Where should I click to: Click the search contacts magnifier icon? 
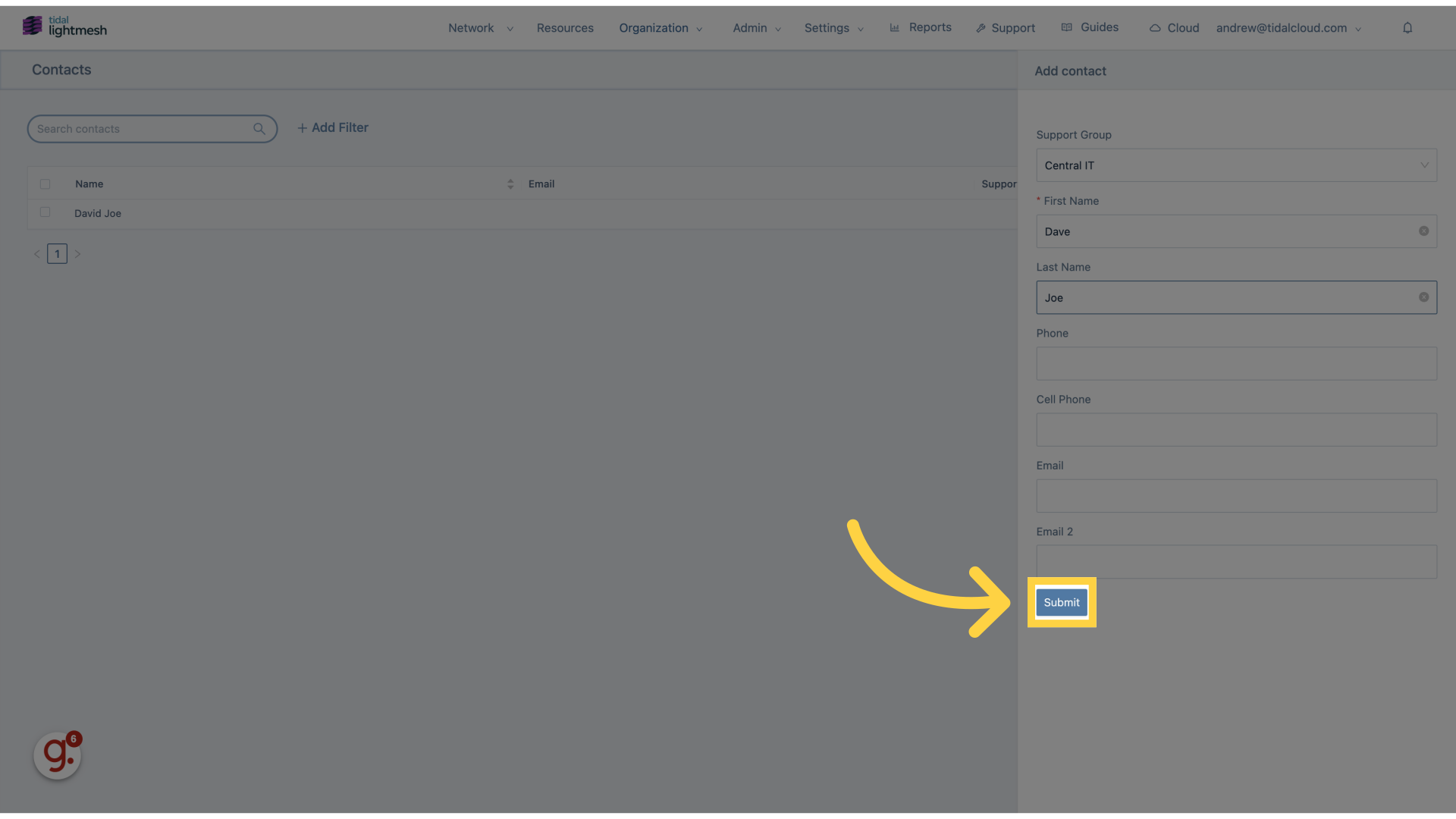tap(259, 128)
